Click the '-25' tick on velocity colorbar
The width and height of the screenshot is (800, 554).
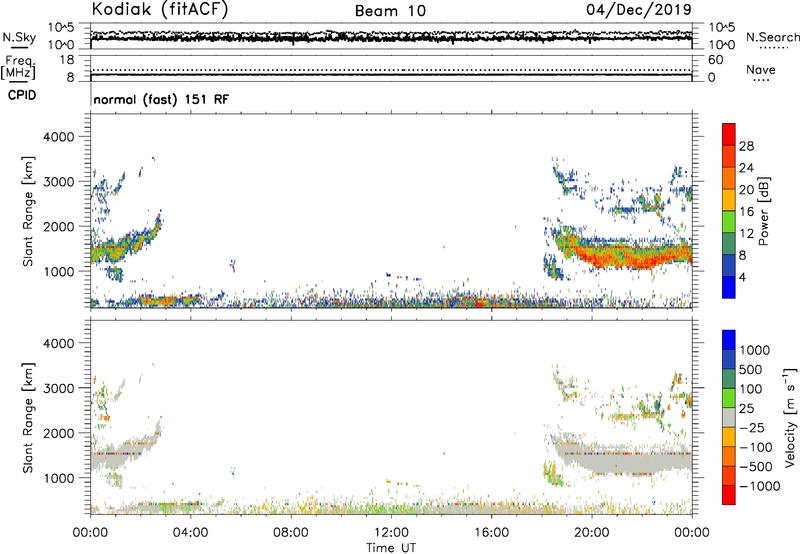coord(751,427)
